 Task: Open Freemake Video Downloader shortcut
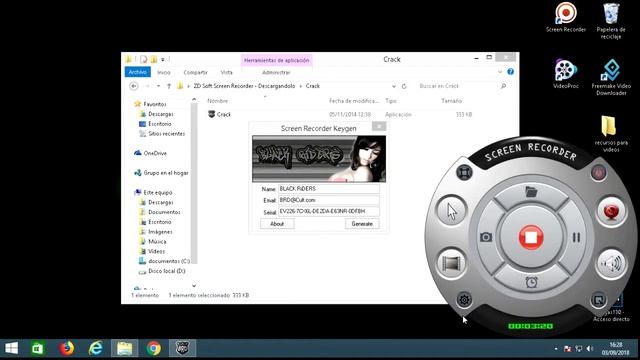[611, 77]
